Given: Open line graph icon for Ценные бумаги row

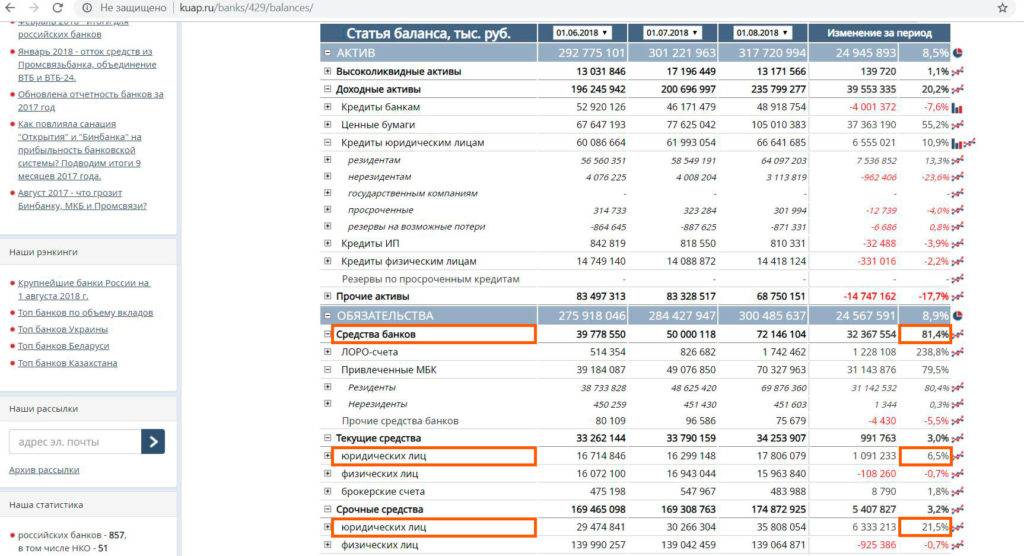Looking at the screenshot, I should point(958,125).
